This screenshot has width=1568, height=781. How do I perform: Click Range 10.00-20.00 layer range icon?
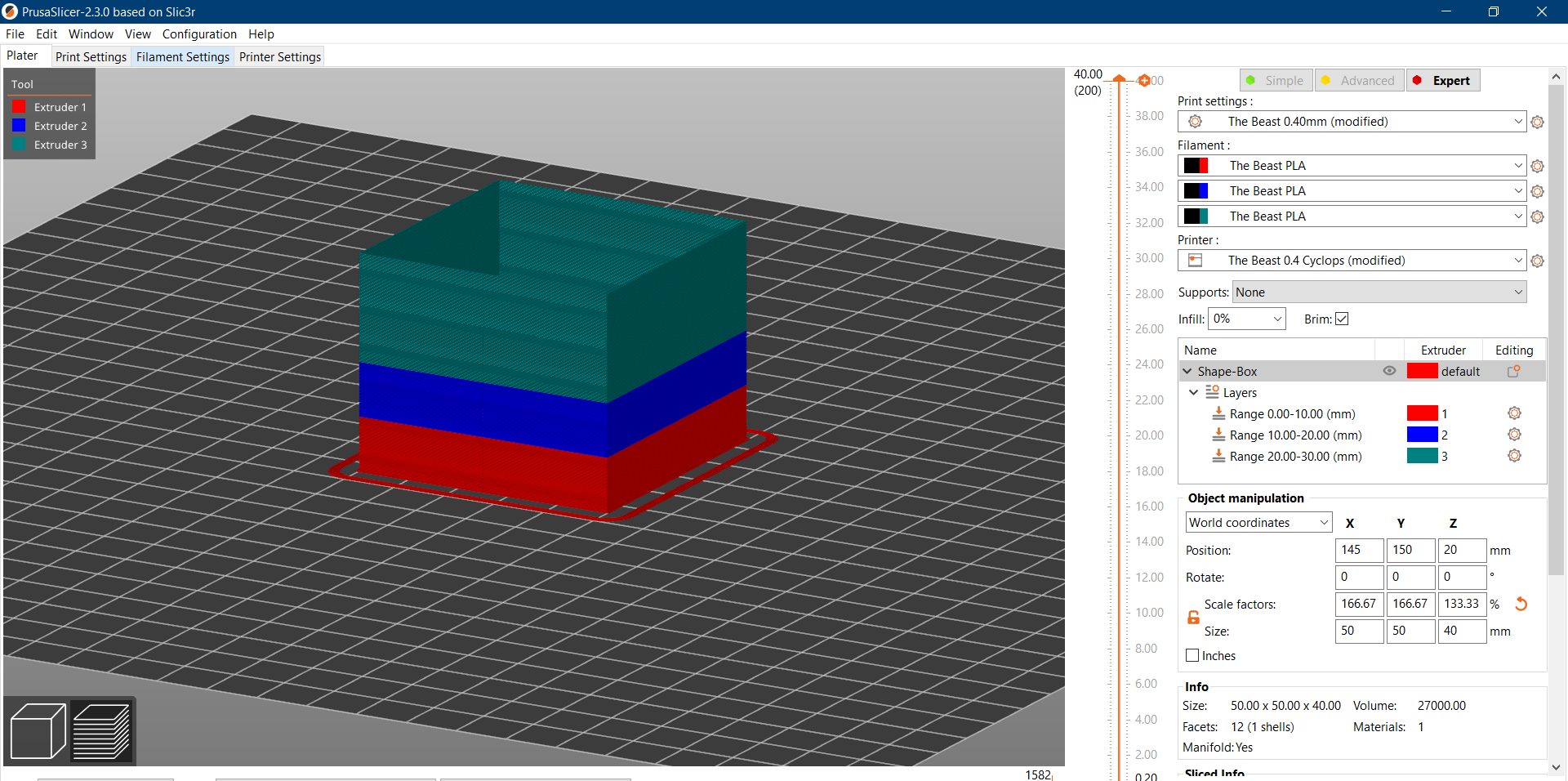[1218, 435]
